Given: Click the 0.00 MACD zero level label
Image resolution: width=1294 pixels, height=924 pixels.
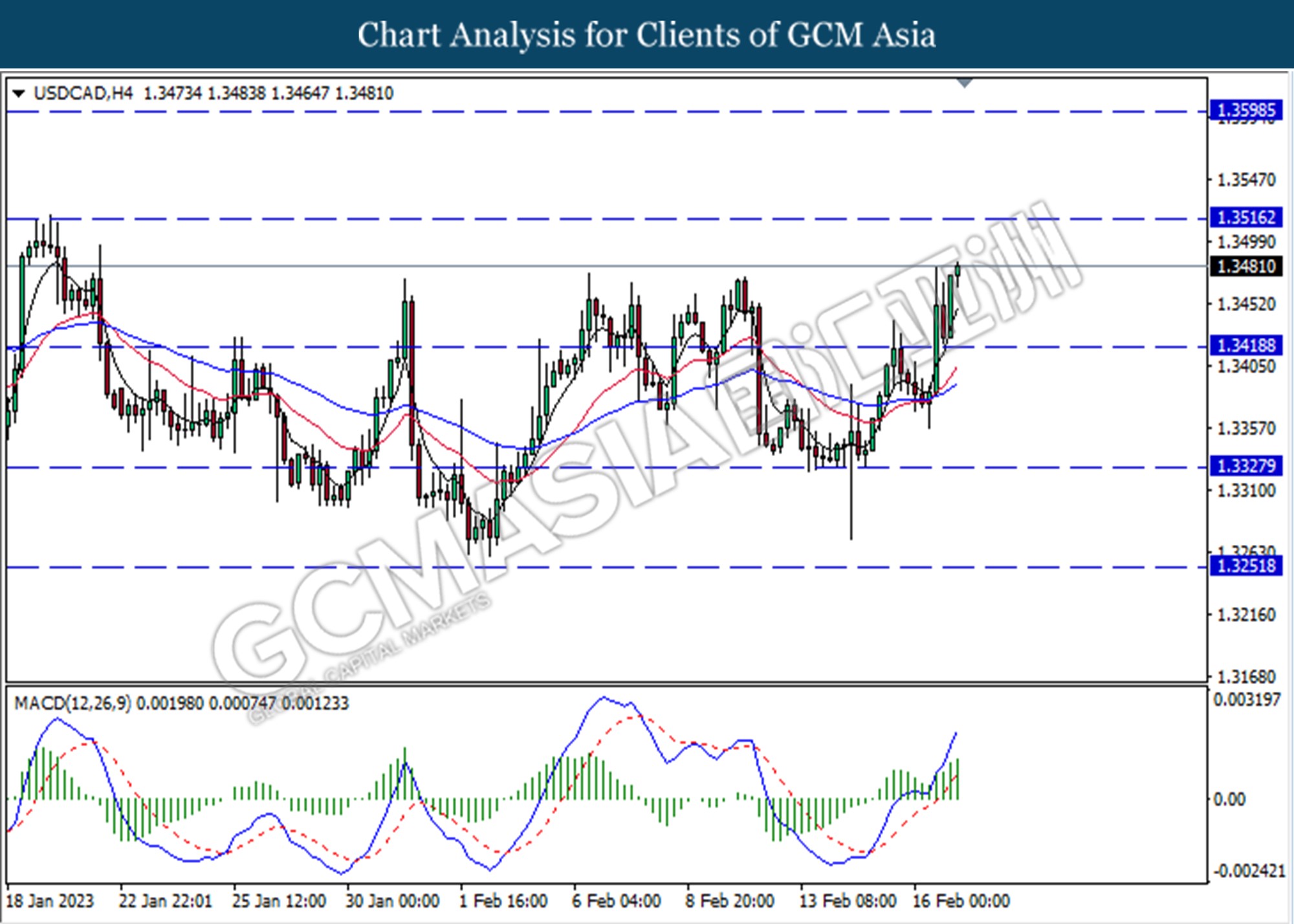Looking at the screenshot, I should click(x=1229, y=800).
